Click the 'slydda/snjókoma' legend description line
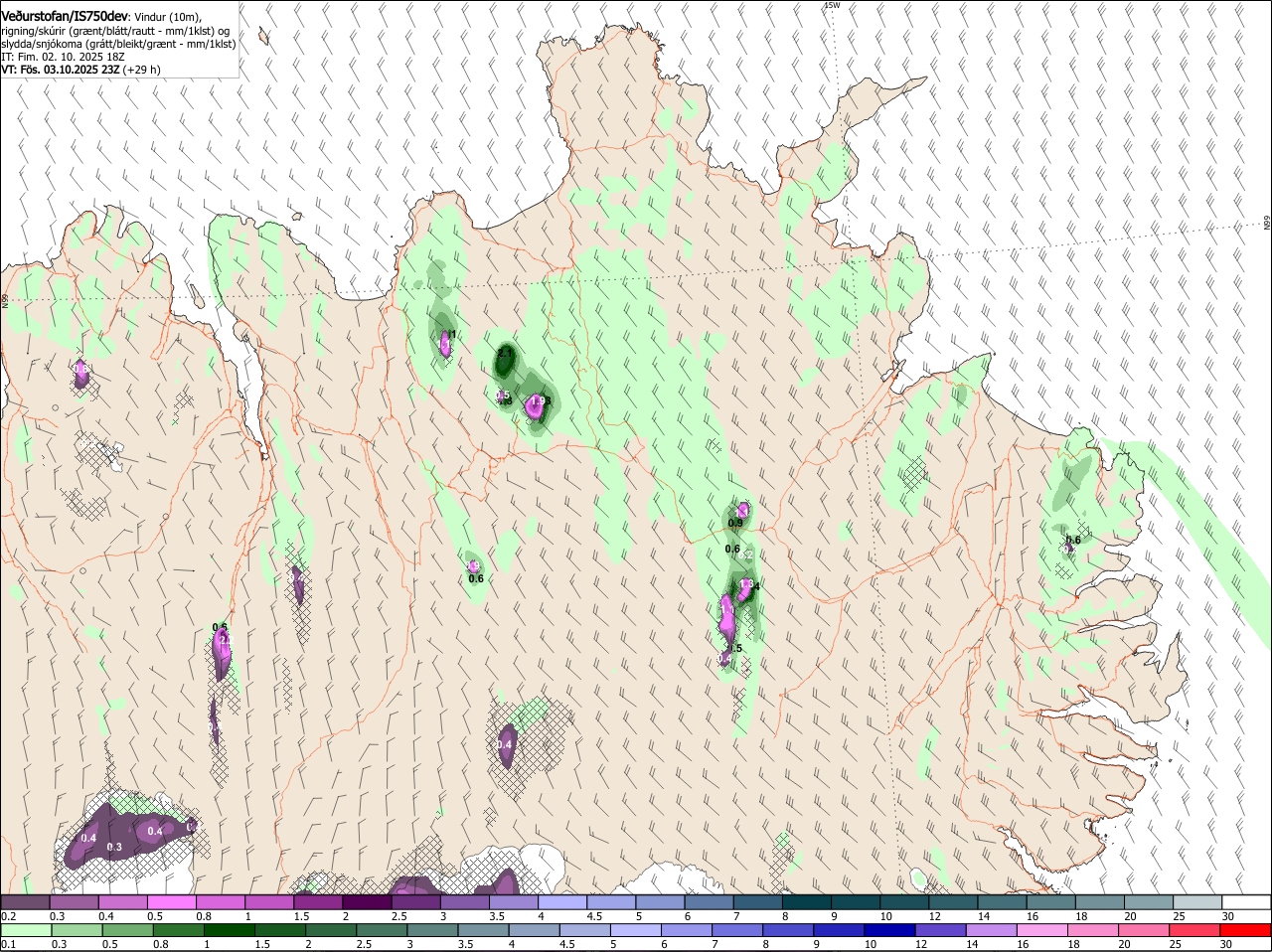The image size is (1272, 952). tap(118, 44)
